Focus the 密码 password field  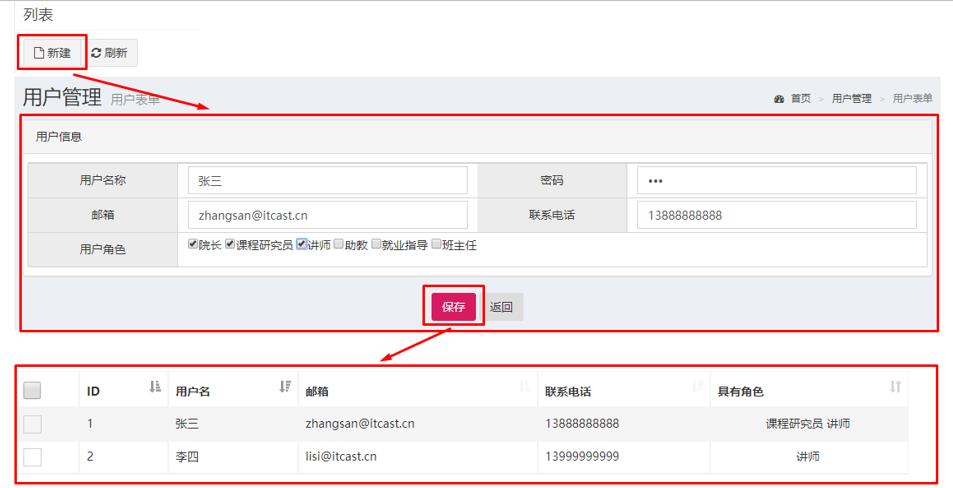[776, 180]
